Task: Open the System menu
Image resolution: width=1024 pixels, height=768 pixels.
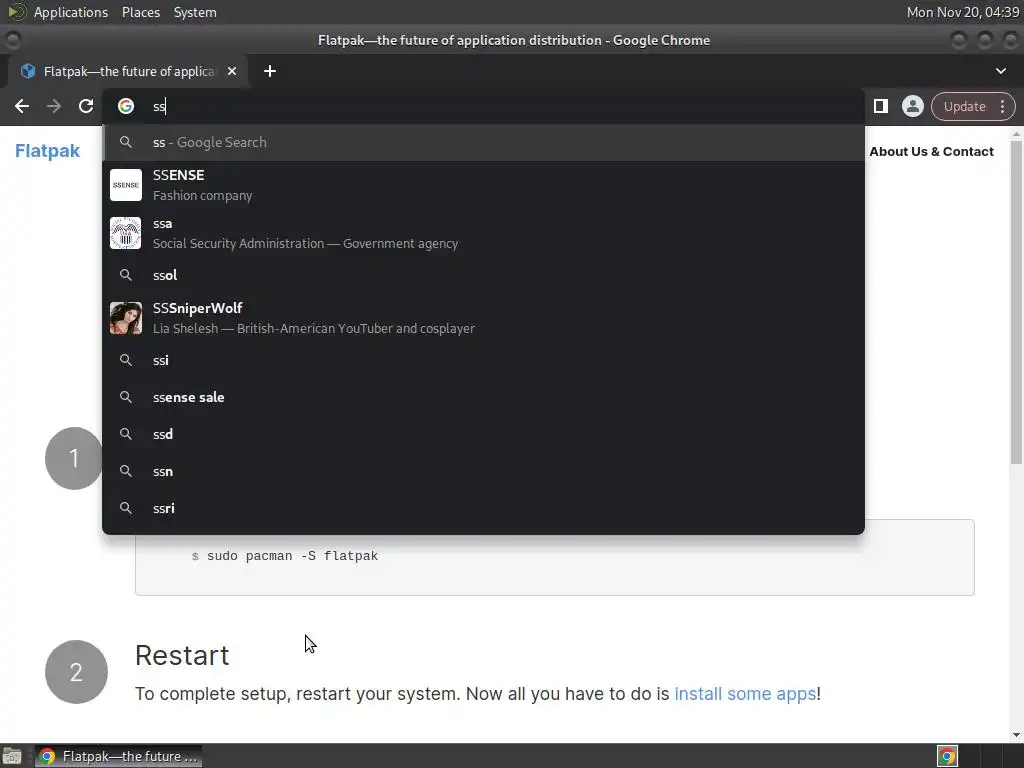Action: click(195, 12)
